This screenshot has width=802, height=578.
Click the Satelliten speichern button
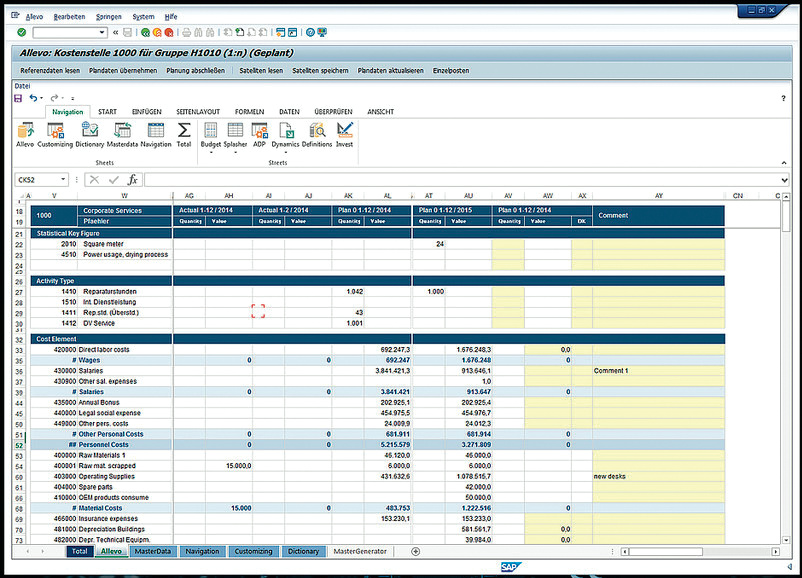click(x=320, y=71)
